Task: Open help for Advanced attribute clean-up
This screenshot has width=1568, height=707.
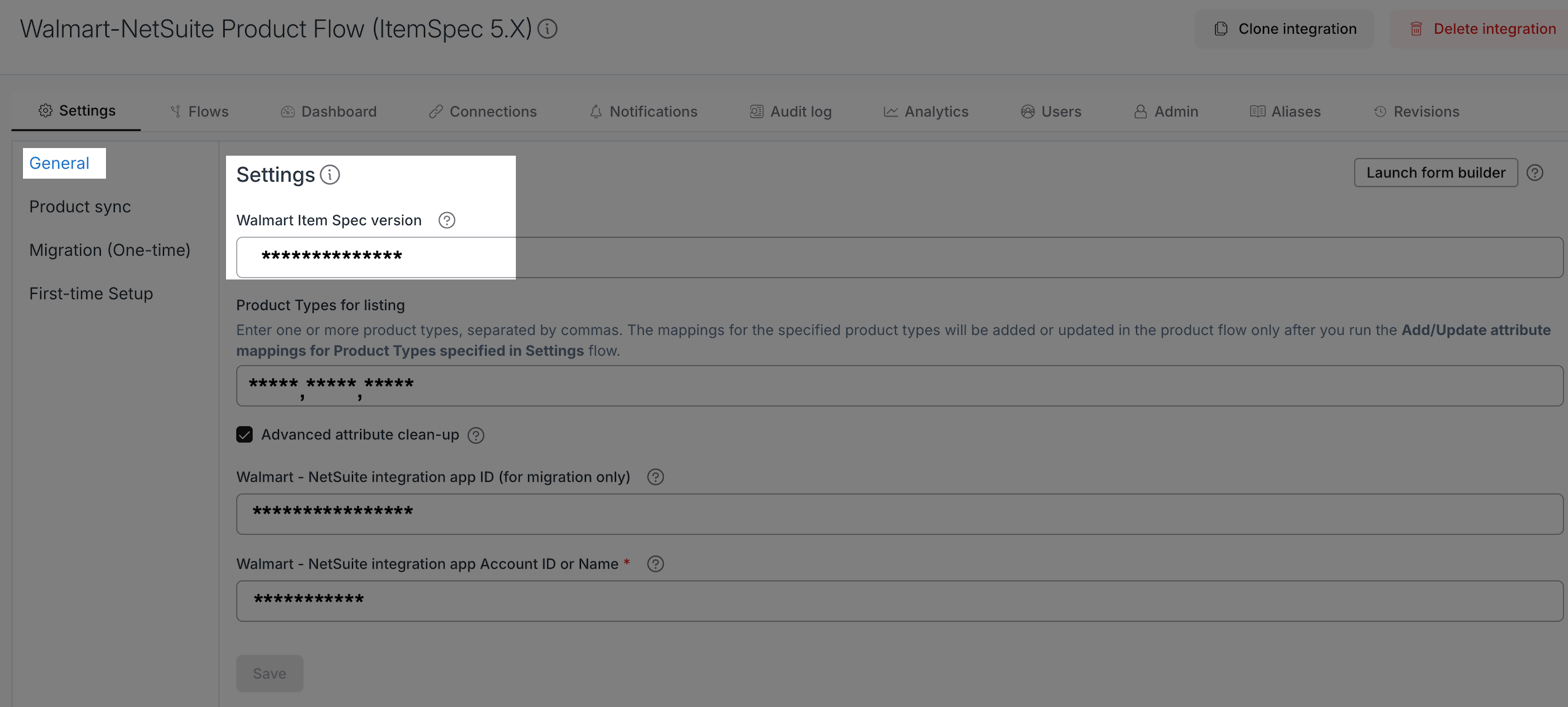Action: coord(476,435)
